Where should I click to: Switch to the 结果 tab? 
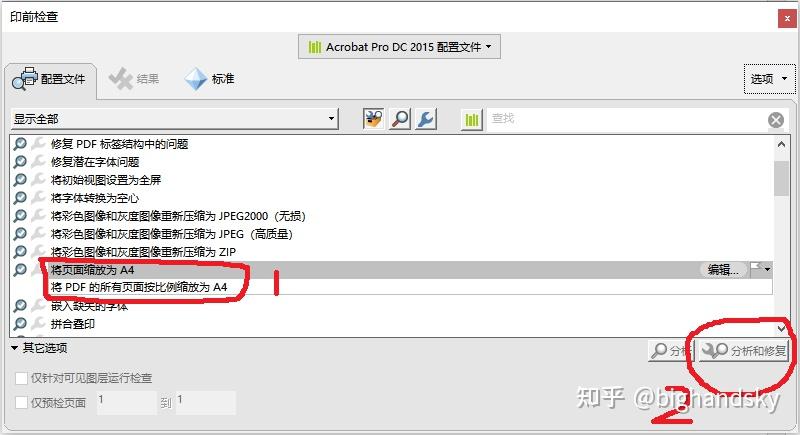134,79
